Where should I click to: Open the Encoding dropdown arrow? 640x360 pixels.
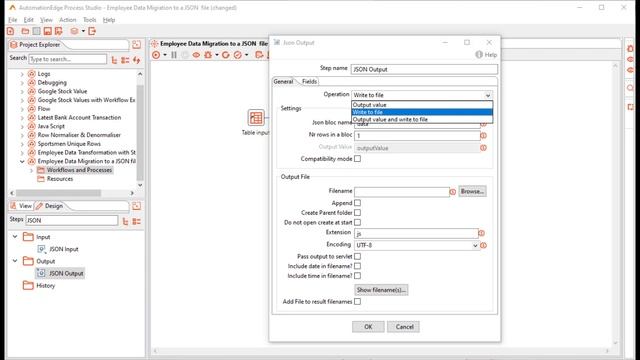(x=475, y=245)
